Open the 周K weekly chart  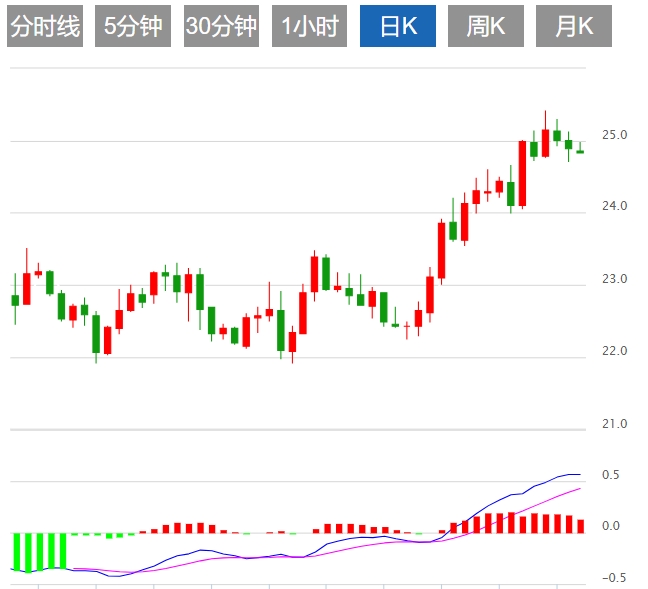pyautogui.click(x=485, y=27)
